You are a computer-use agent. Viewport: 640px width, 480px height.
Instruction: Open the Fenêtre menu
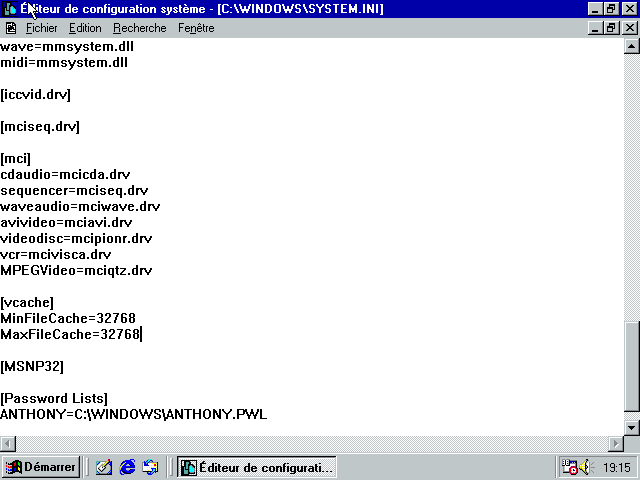coord(196,28)
